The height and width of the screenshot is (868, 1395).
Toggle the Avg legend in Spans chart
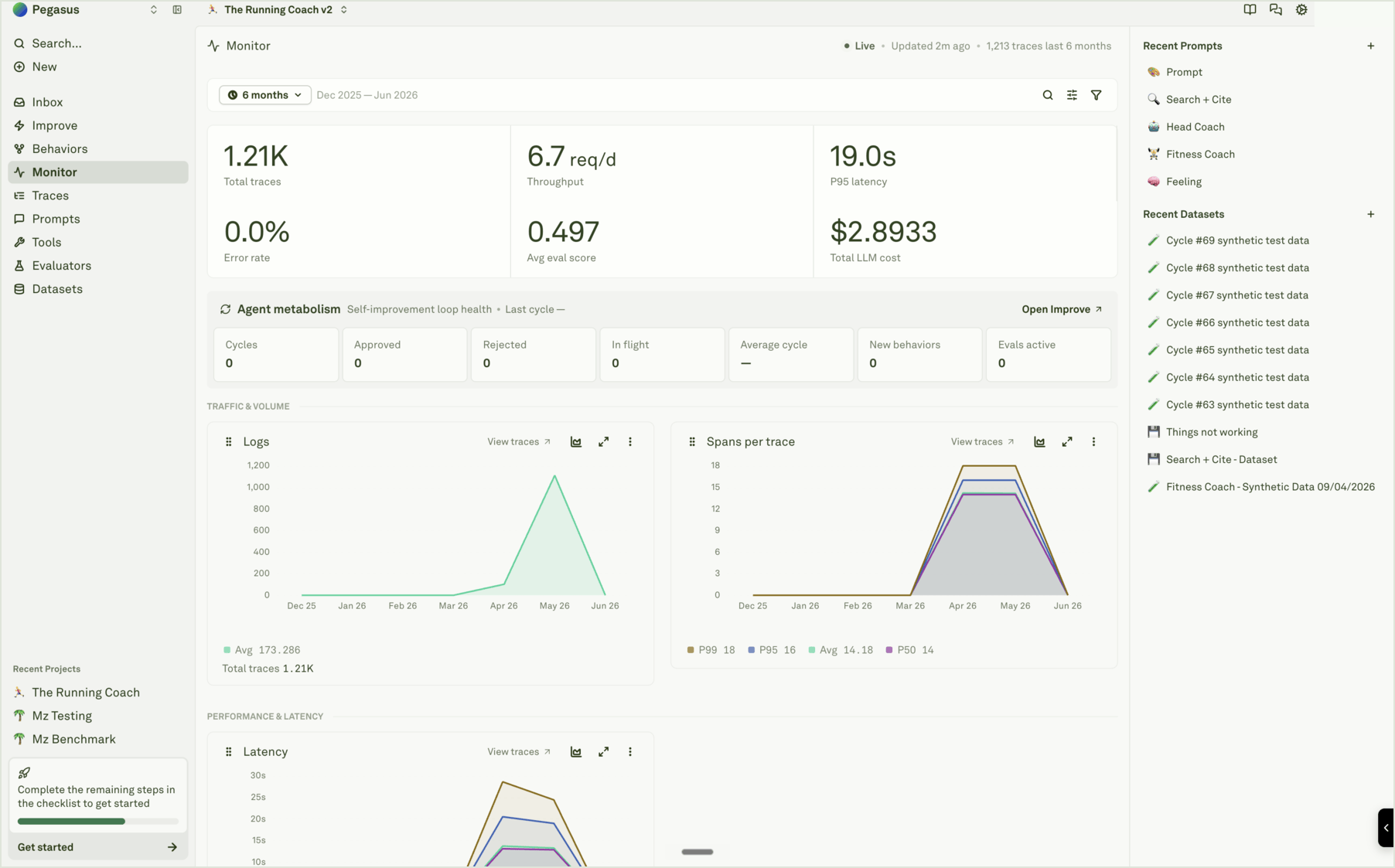click(x=841, y=650)
